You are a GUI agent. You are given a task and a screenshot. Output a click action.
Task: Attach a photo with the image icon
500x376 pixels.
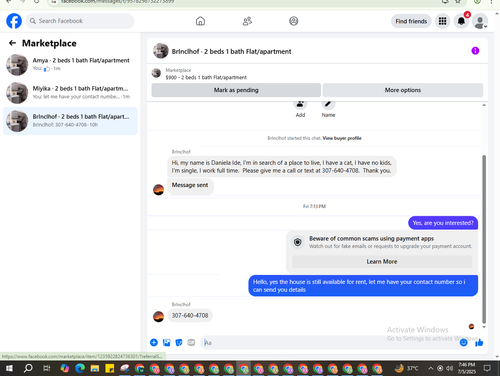click(166, 342)
